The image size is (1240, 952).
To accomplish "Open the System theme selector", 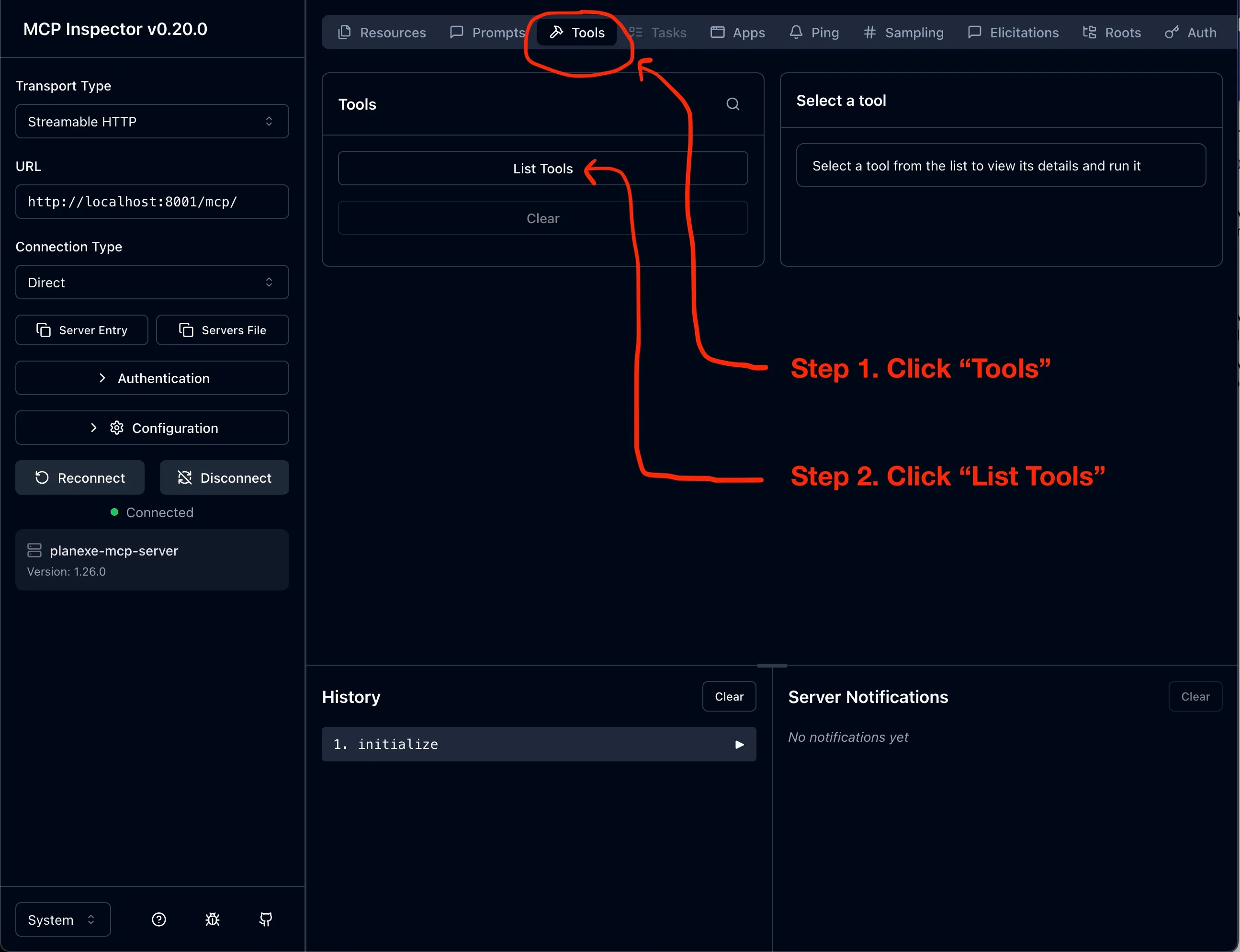I will pyautogui.click(x=62, y=919).
